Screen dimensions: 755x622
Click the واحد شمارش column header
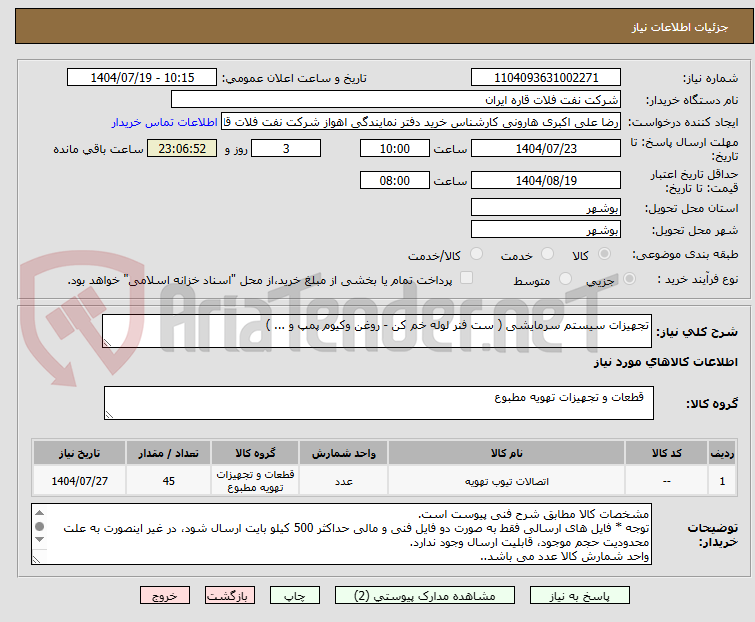[x=343, y=453]
